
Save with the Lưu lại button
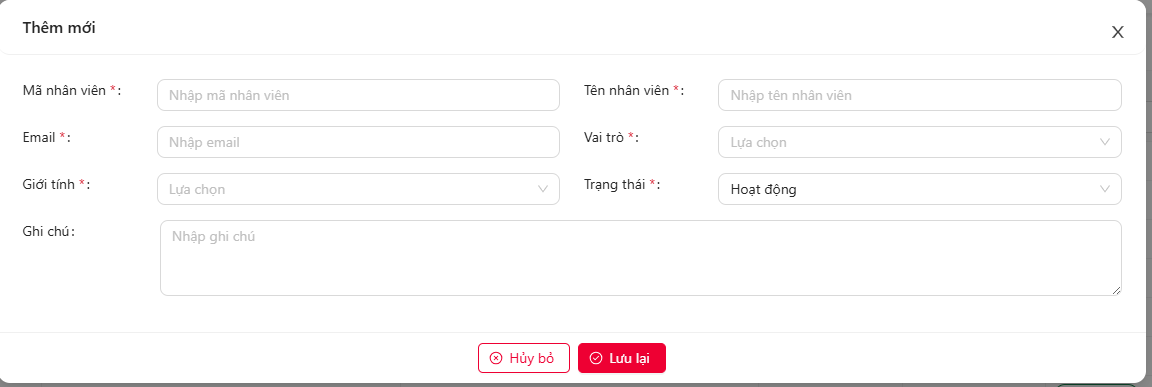click(622, 358)
